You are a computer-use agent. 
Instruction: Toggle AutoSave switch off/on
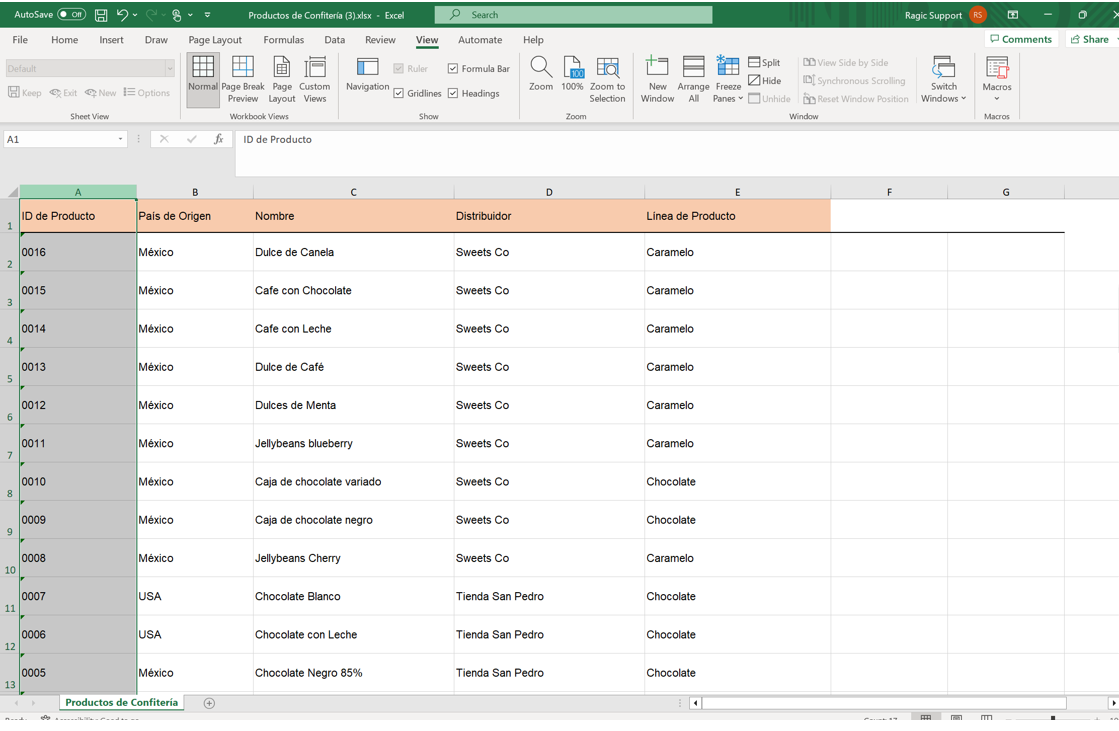point(71,15)
